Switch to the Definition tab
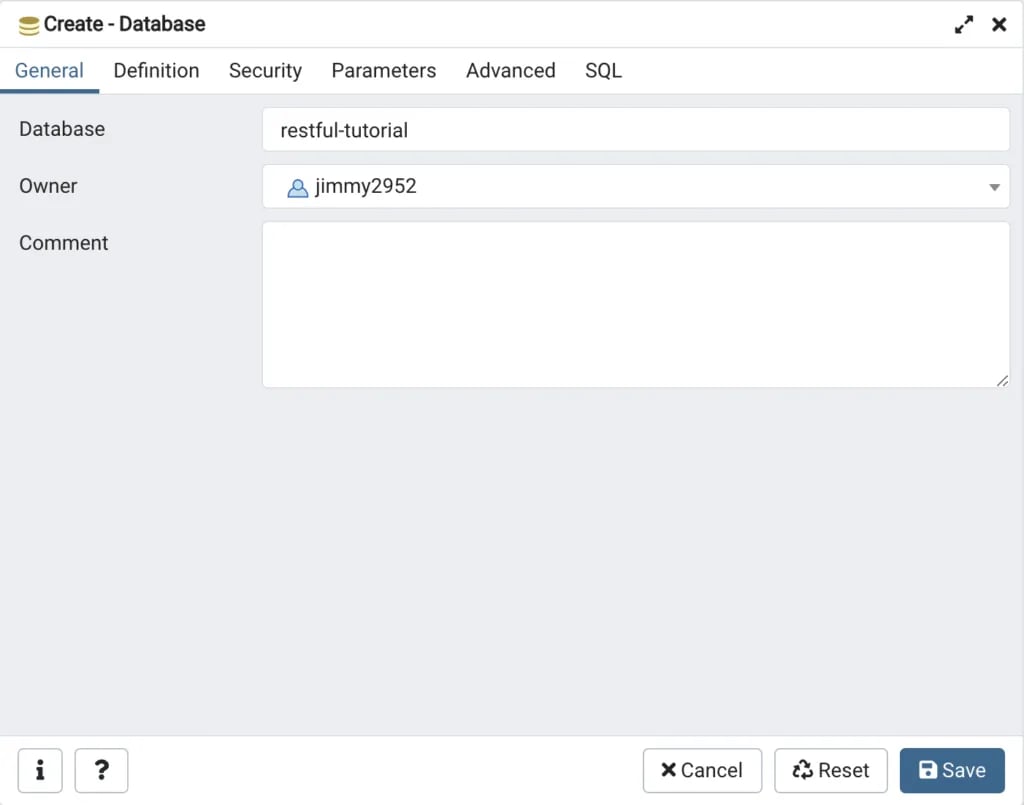 [156, 71]
